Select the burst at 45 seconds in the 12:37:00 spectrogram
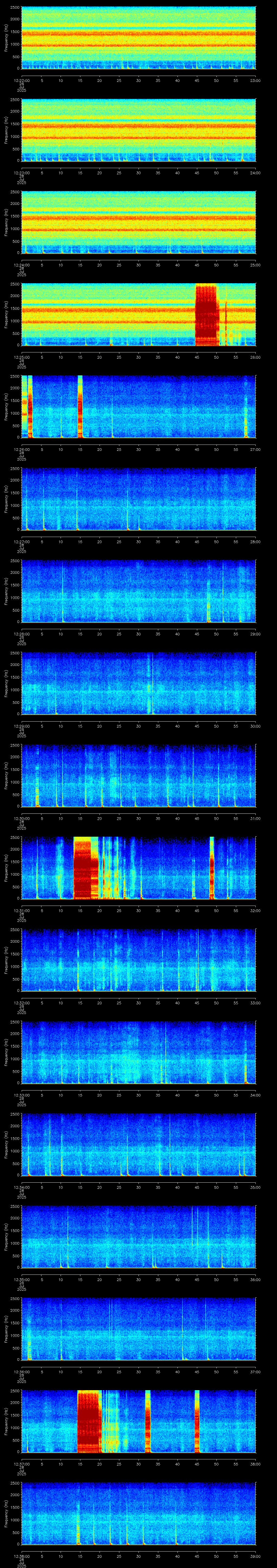This screenshot has width=277, height=1568. click(197, 1421)
